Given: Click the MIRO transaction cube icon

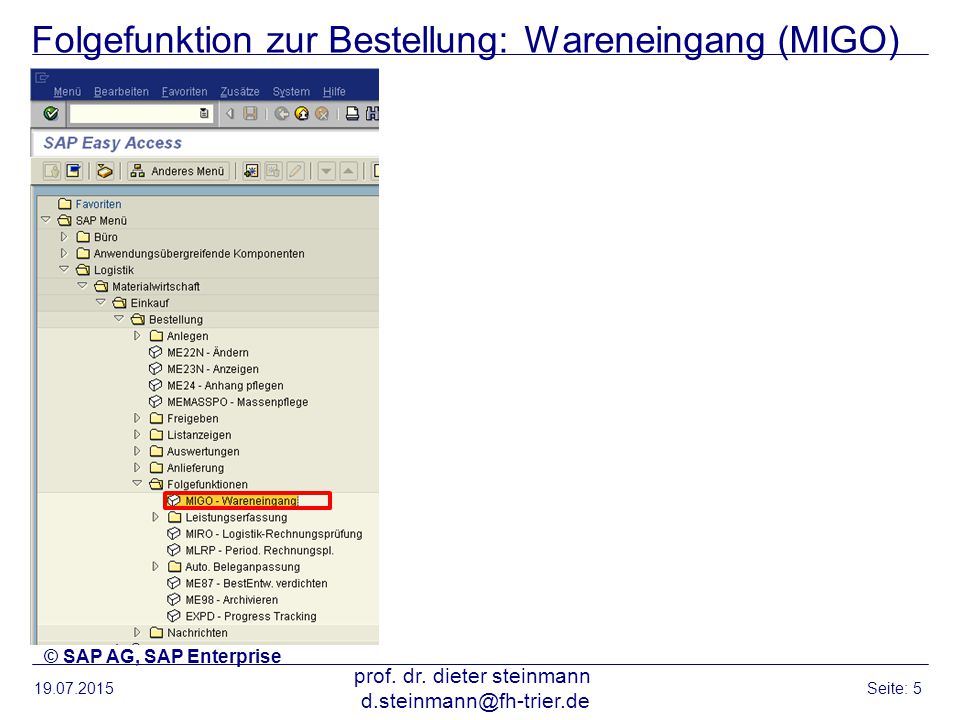Looking at the screenshot, I should tap(174, 534).
